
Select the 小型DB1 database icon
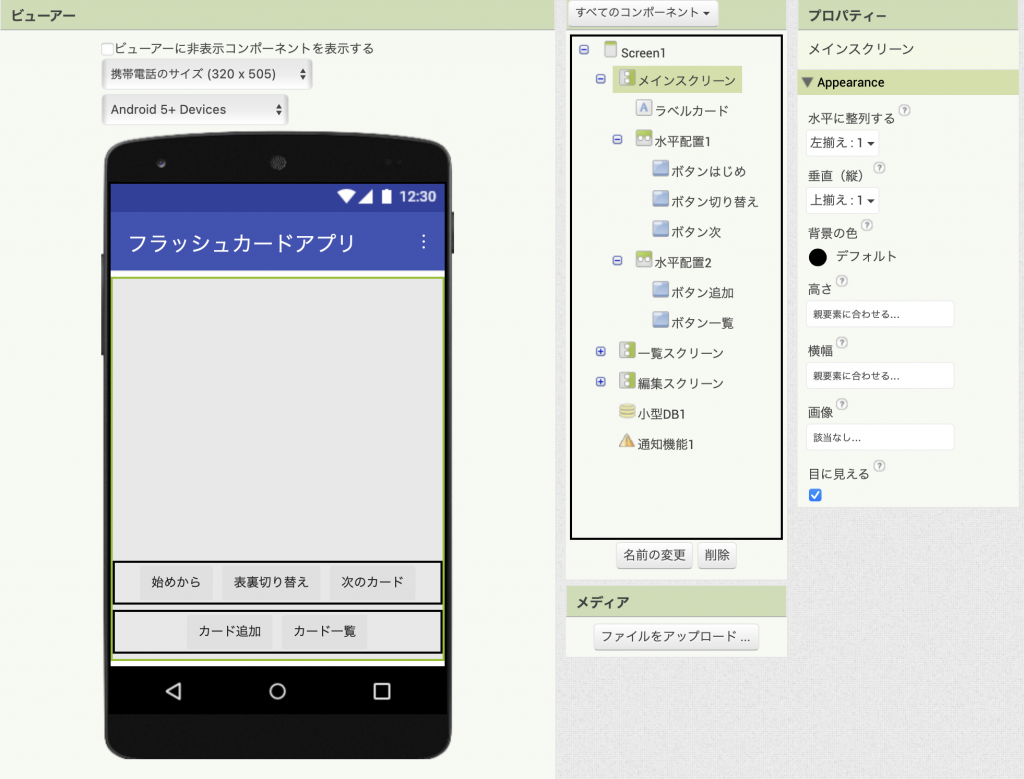coord(627,412)
